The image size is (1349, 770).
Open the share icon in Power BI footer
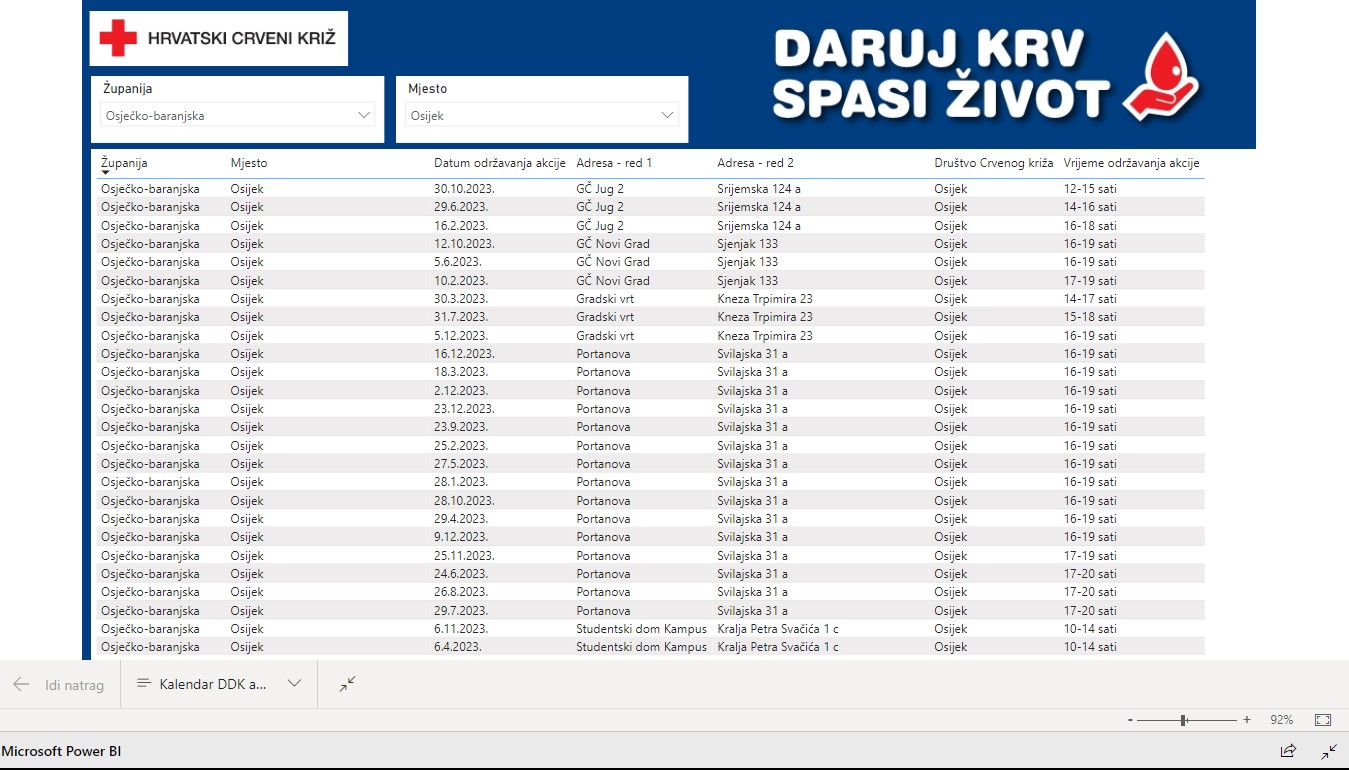click(x=1288, y=750)
